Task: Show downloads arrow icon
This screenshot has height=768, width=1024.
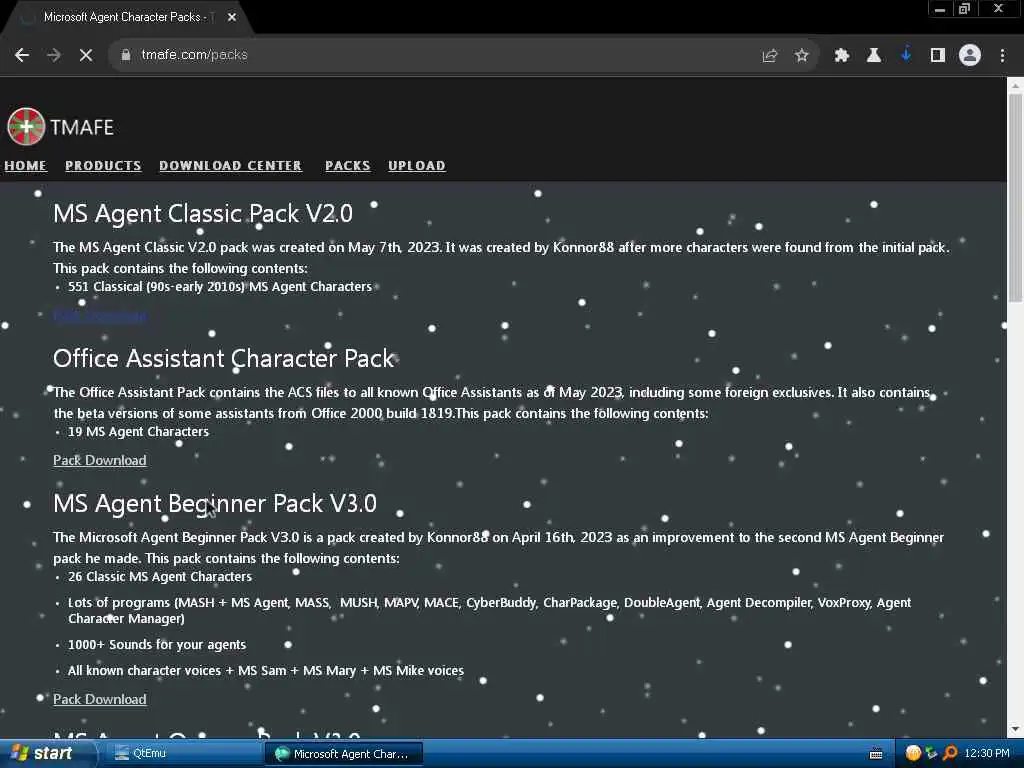Action: pos(906,55)
